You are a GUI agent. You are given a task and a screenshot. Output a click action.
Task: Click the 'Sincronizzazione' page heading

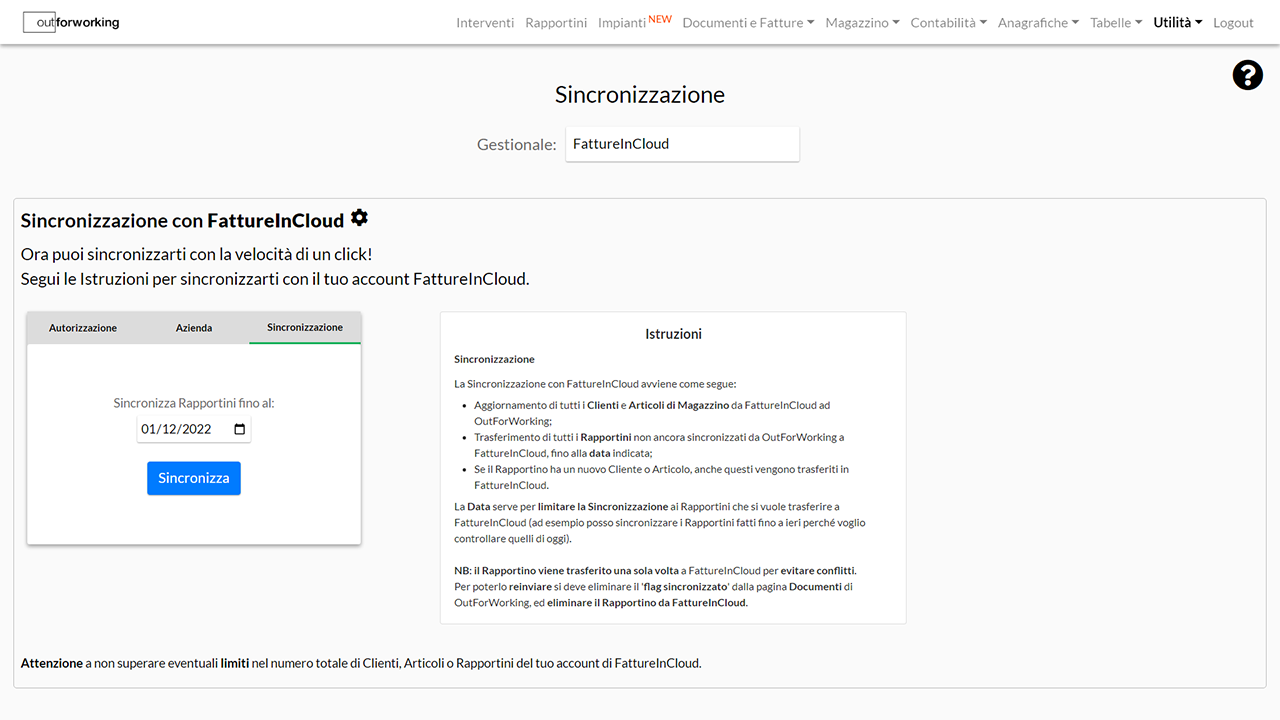point(640,95)
